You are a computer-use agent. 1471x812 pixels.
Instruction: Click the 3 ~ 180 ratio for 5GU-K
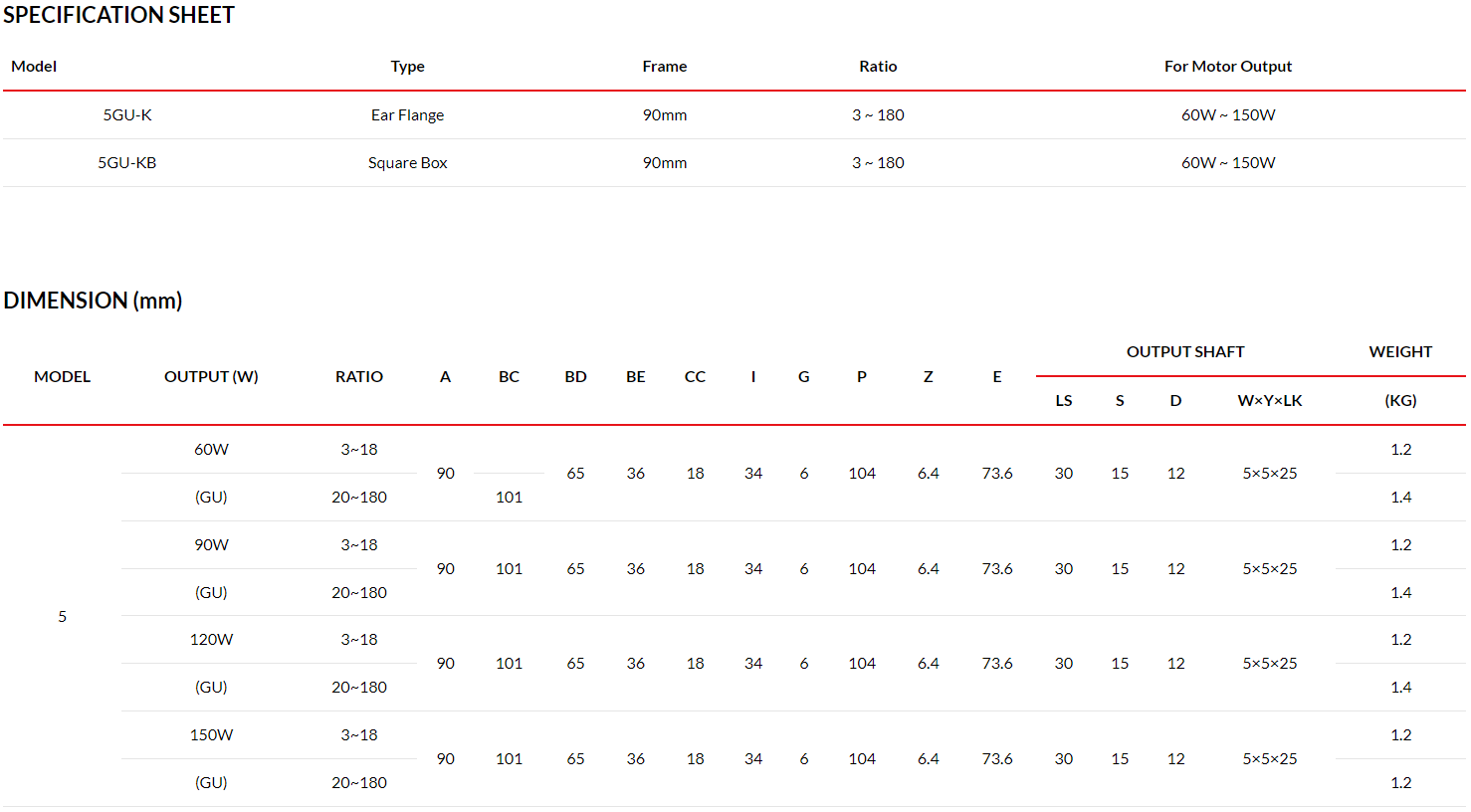tap(878, 115)
